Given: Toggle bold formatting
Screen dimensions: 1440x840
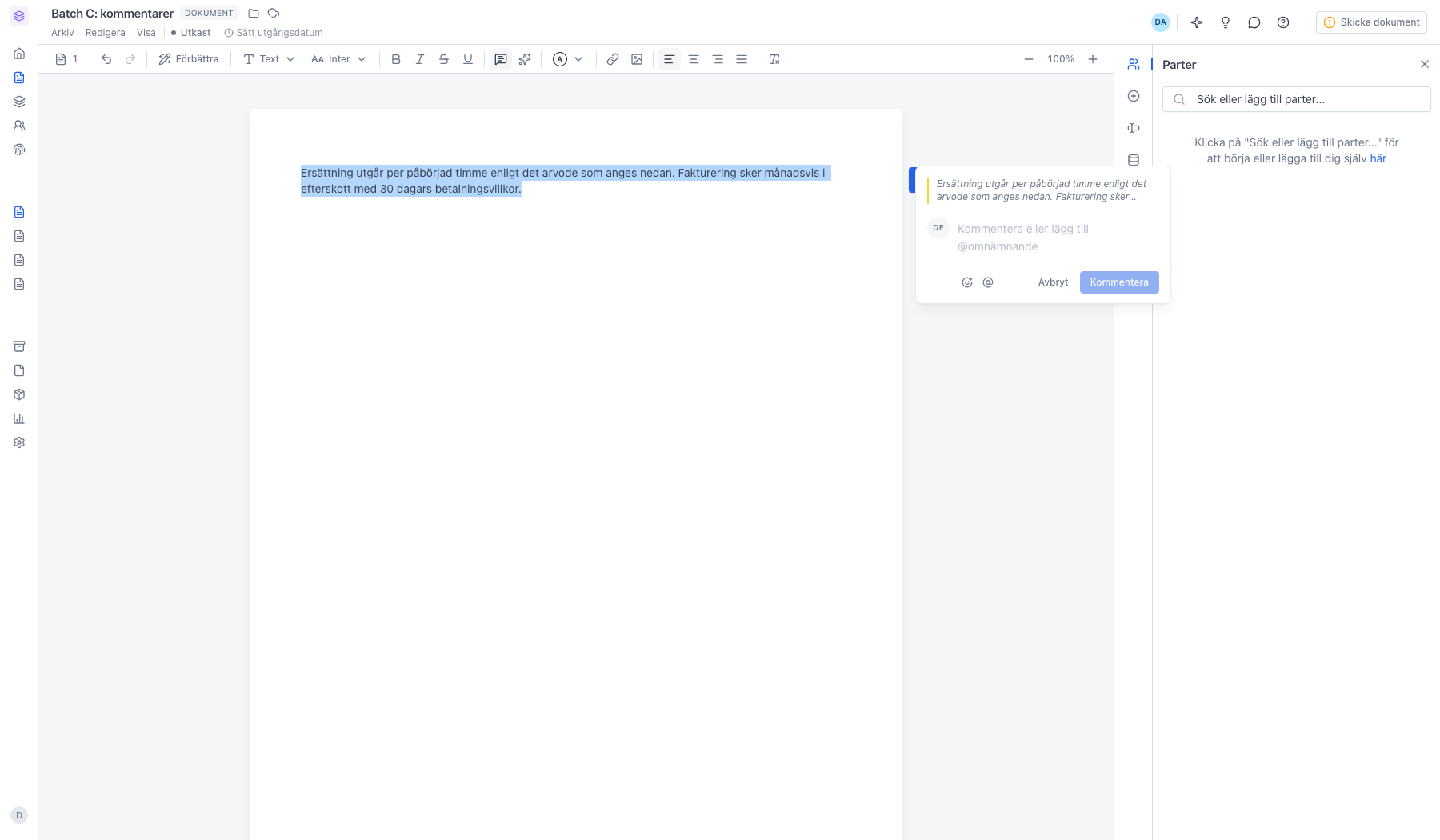Looking at the screenshot, I should [x=396, y=59].
